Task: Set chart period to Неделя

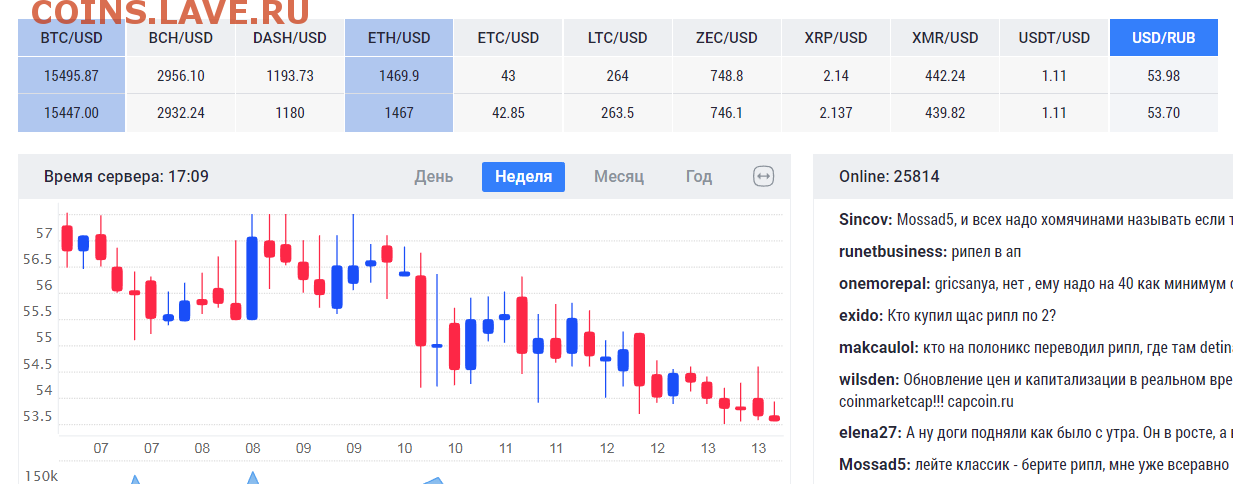Action: click(x=523, y=177)
